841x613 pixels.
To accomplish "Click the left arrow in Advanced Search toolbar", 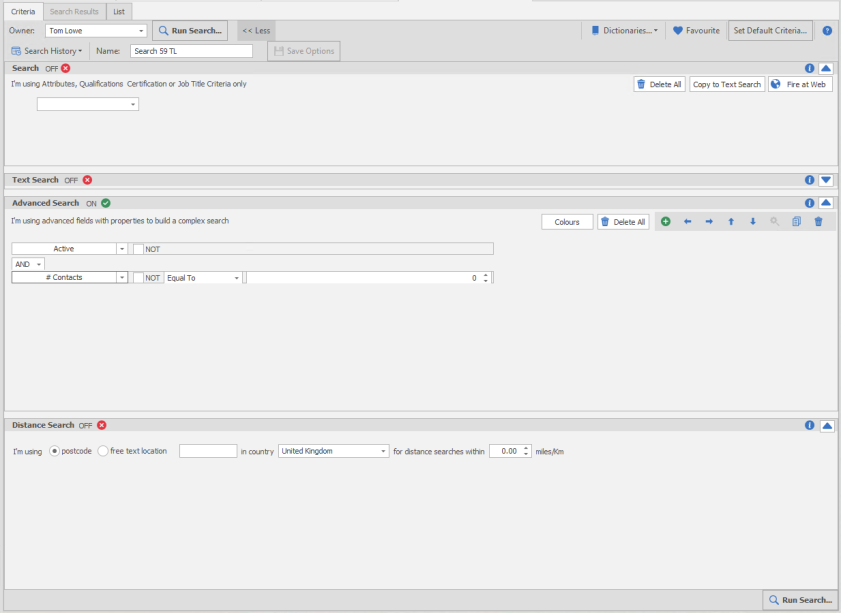I will [x=687, y=222].
